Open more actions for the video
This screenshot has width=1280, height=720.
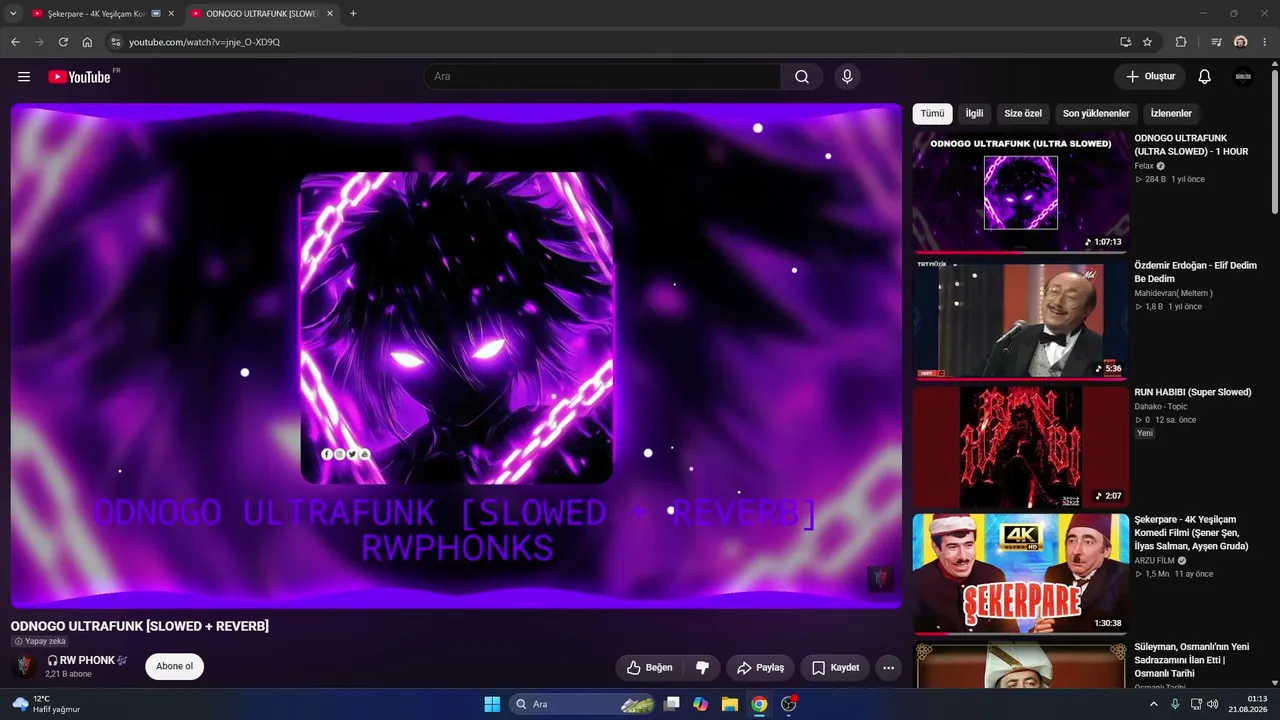tap(888, 667)
